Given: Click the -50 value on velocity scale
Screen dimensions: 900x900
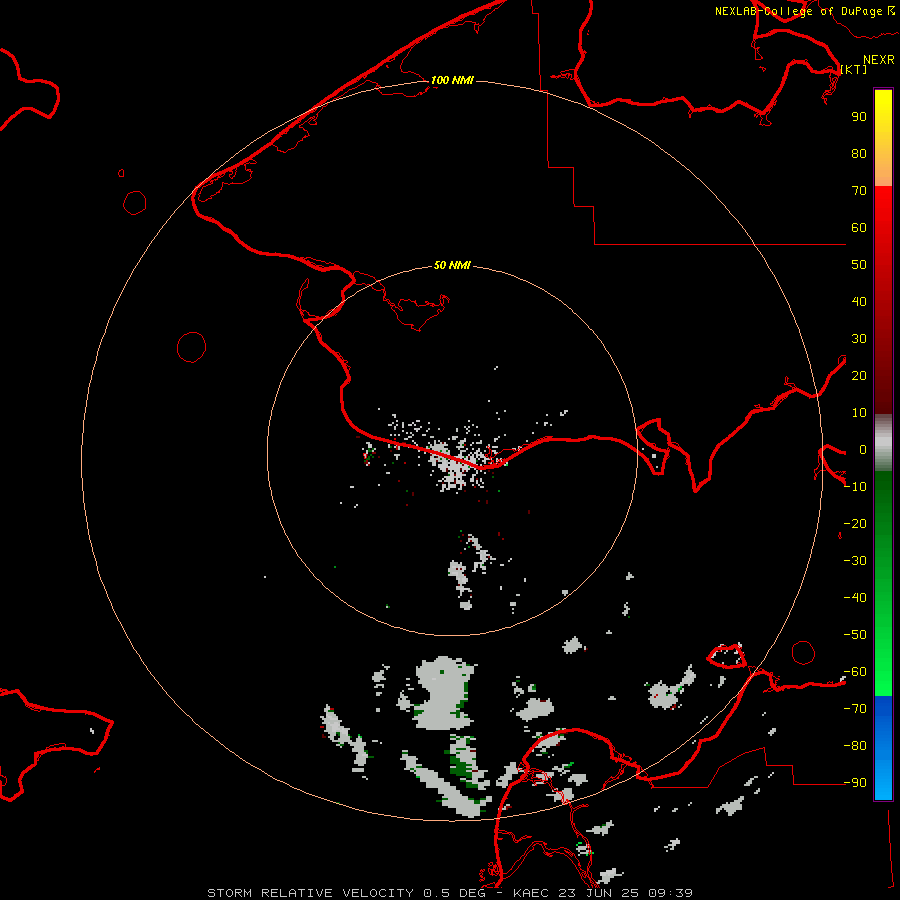Looking at the screenshot, I should click(x=855, y=635).
